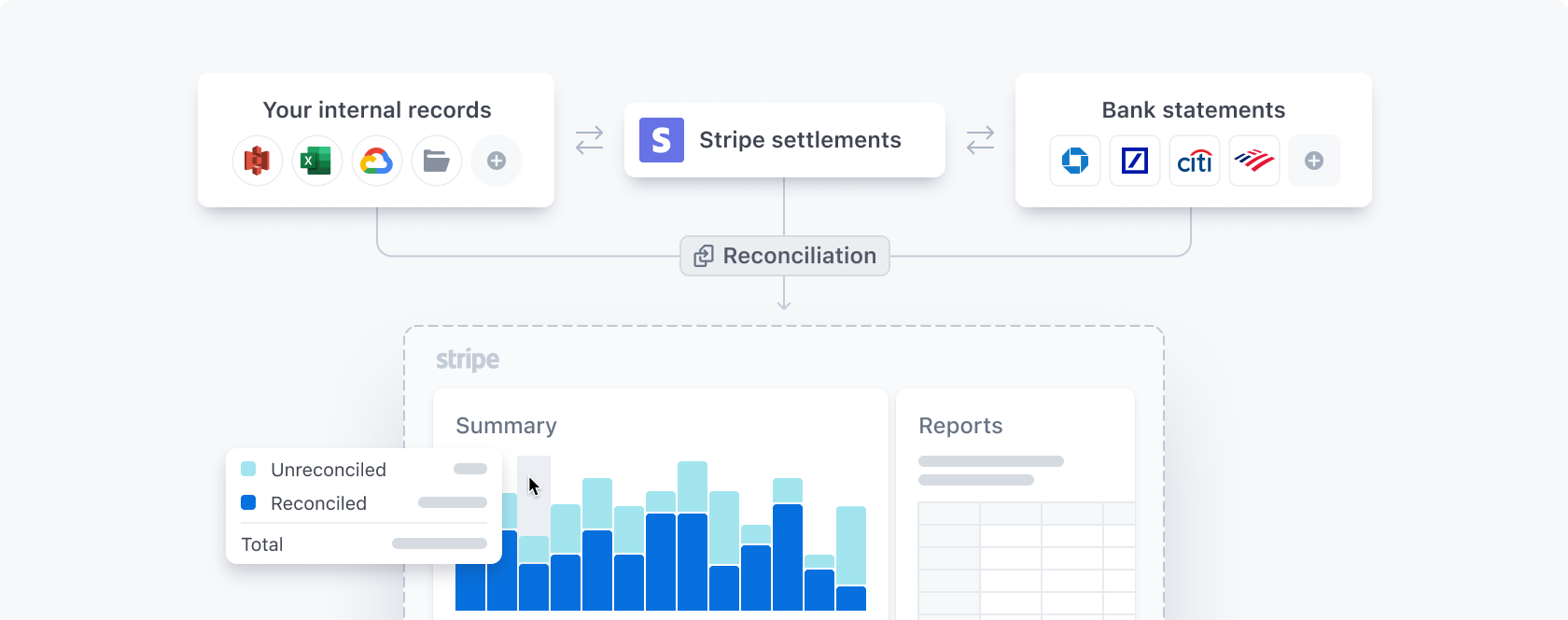Viewport: 1568px width, 620px height.
Task: Select the Bank of America icon
Action: coord(1254,161)
